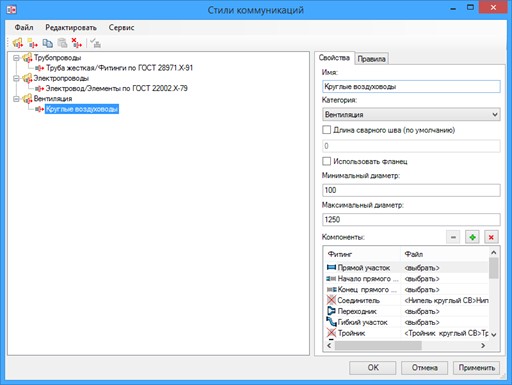
Task: Click scroll-right arrow of components list
Action: (483, 346)
